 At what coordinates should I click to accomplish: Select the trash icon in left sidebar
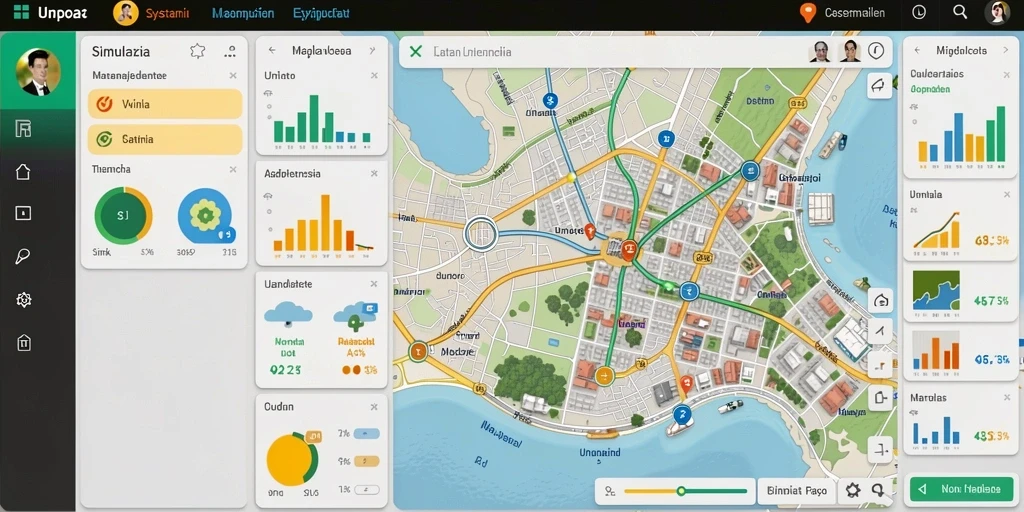click(x=24, y=342)
